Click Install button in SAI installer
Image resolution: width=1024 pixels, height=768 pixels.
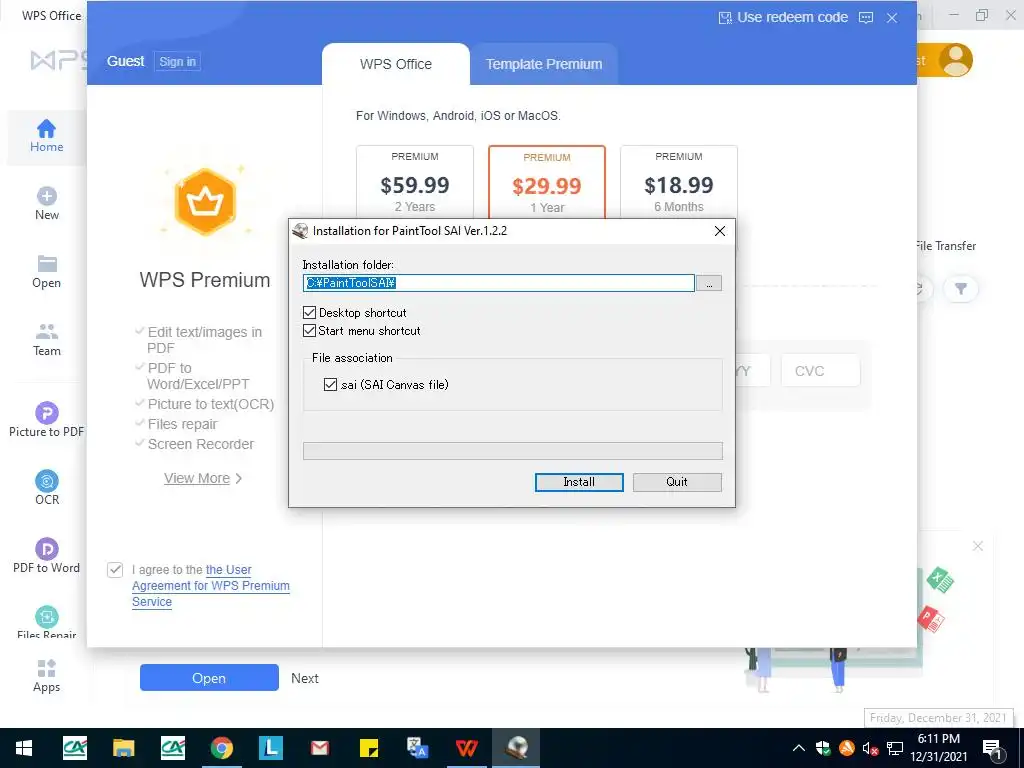579,482
